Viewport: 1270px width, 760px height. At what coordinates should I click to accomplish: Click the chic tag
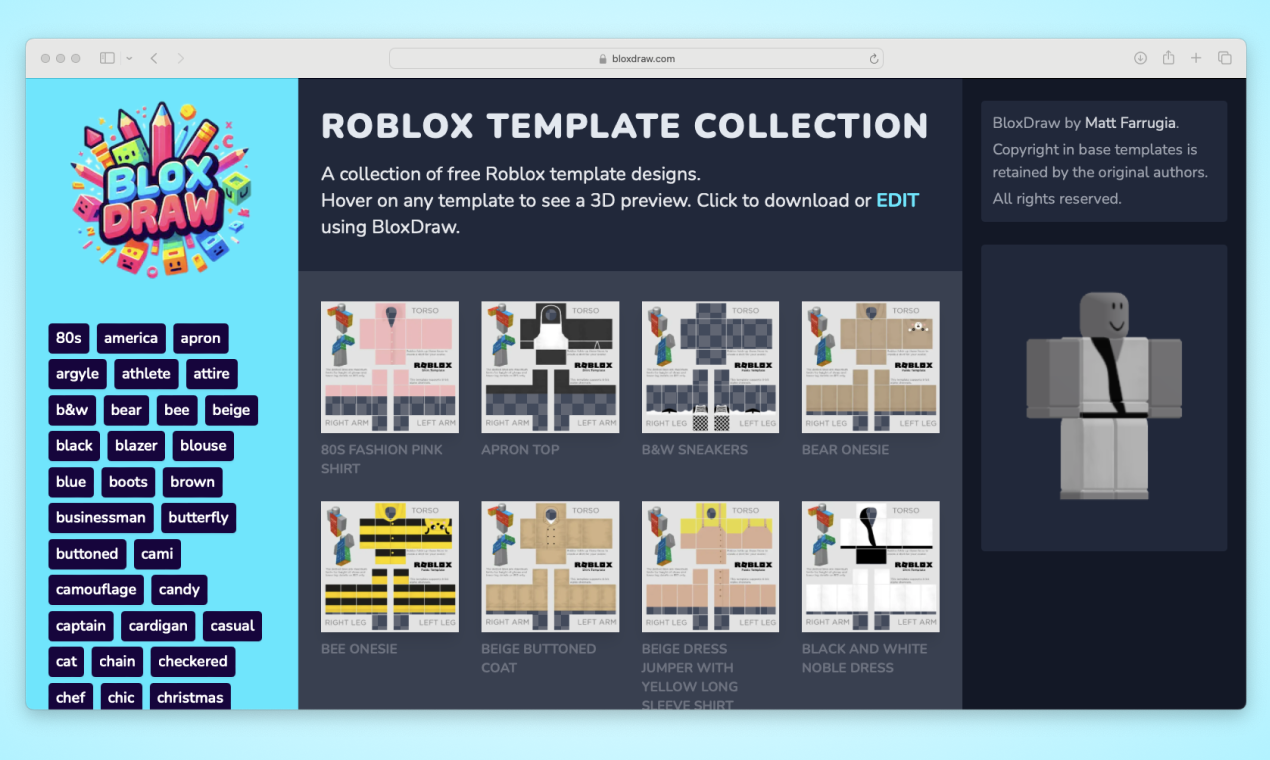[x=121, y=698]
